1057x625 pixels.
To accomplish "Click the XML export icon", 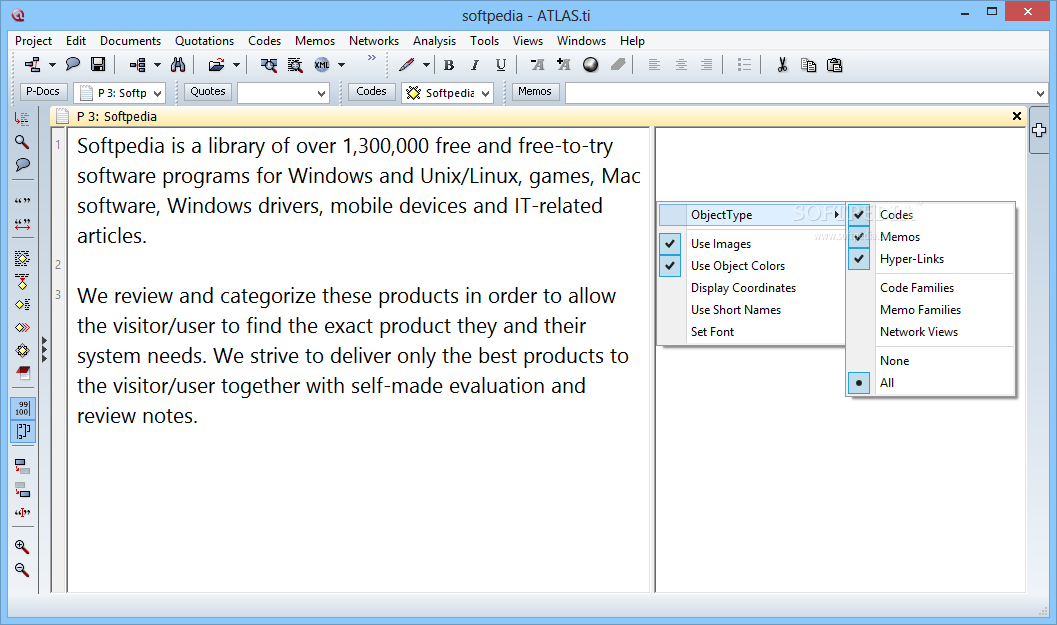I will pyautogui.click(x=322, y=65).
